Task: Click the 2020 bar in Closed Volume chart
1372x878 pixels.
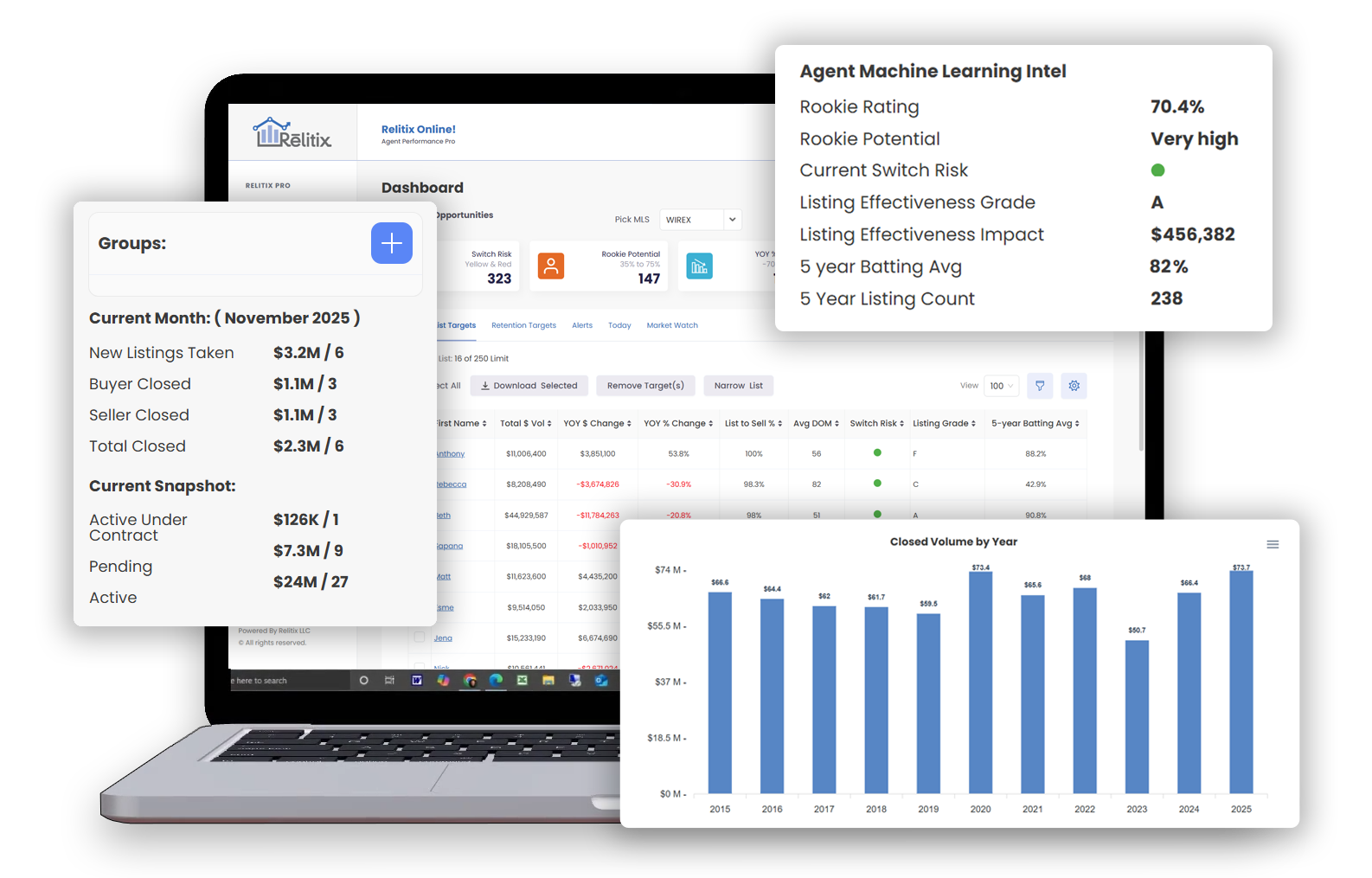Action: [980, 683]
